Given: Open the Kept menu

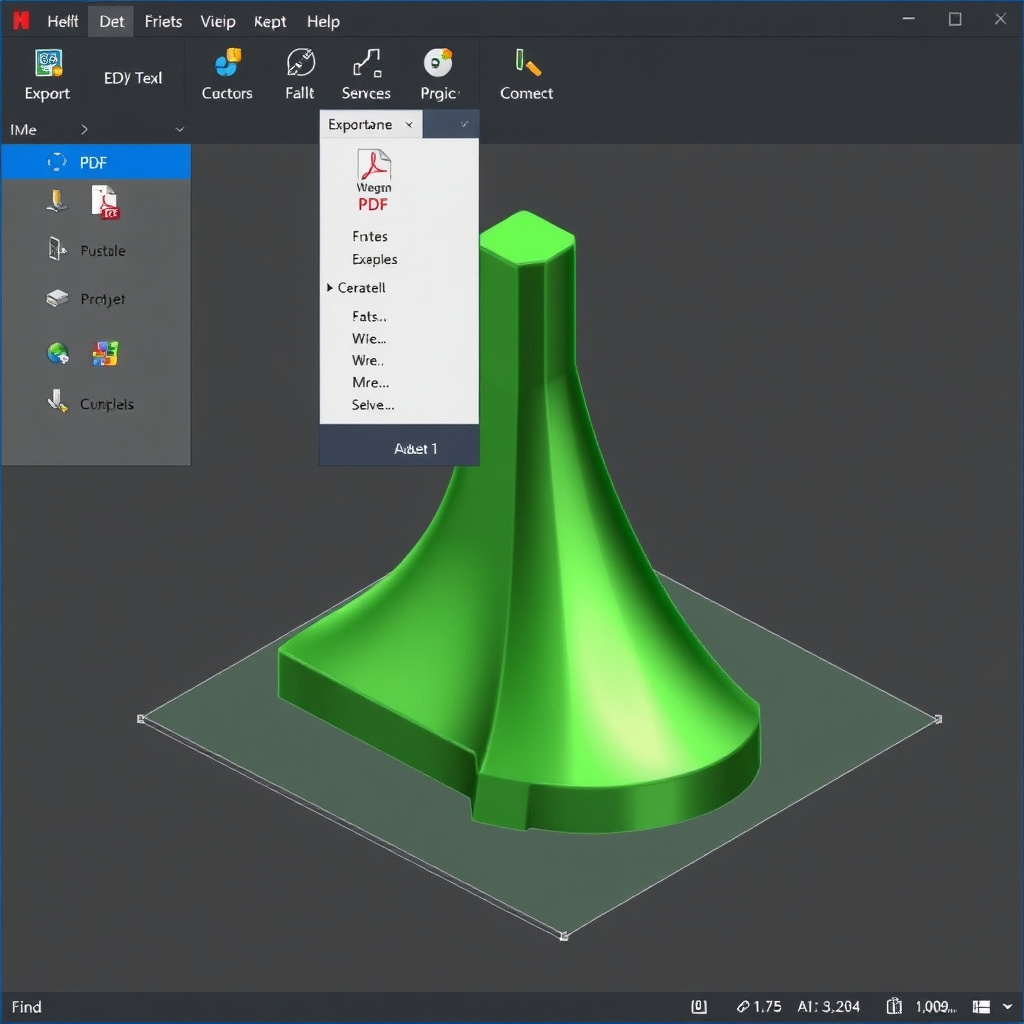Looking at the screenshot, I should click(x=270, y=22).
